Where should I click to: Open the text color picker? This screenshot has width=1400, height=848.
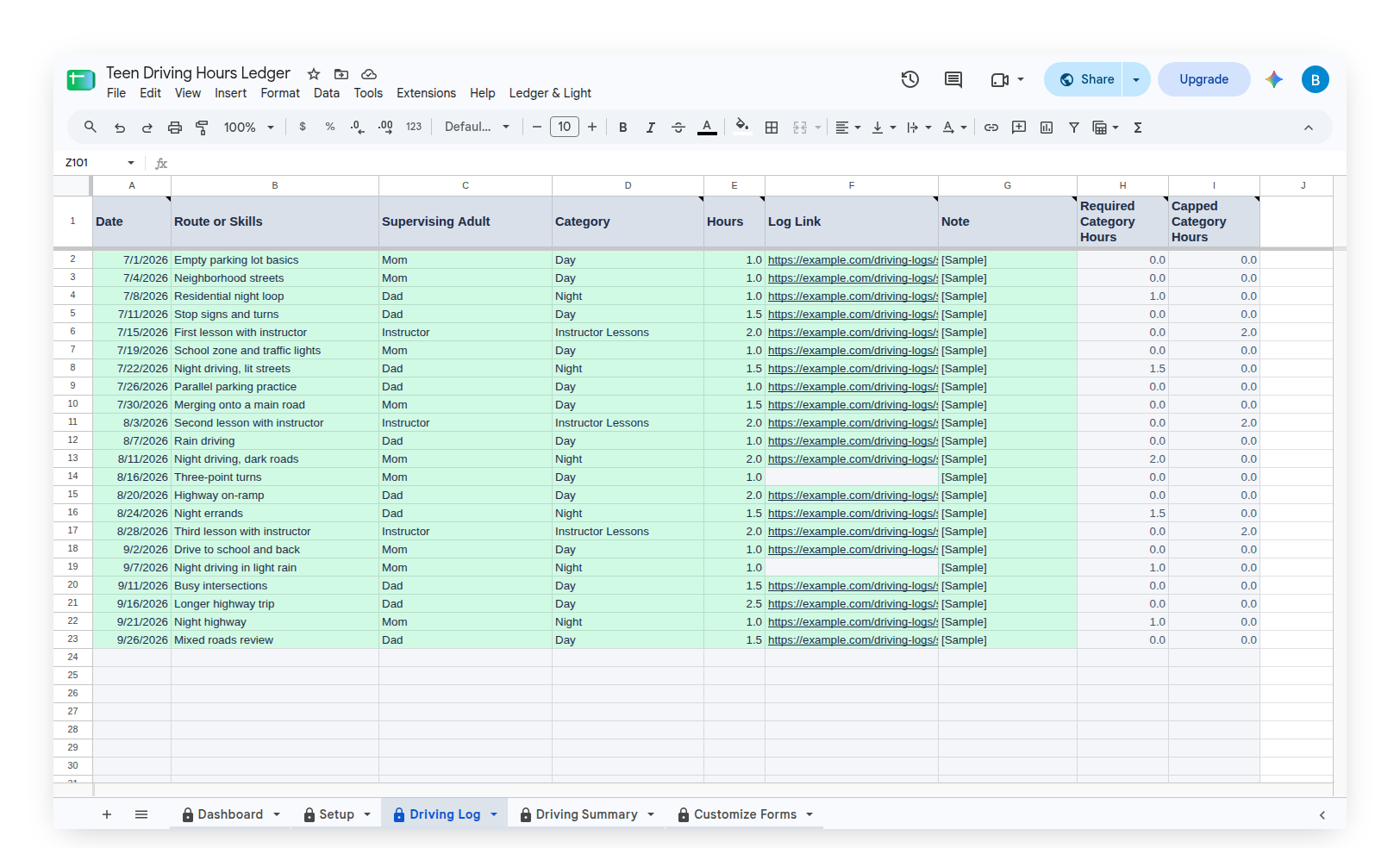coord(707,128)
